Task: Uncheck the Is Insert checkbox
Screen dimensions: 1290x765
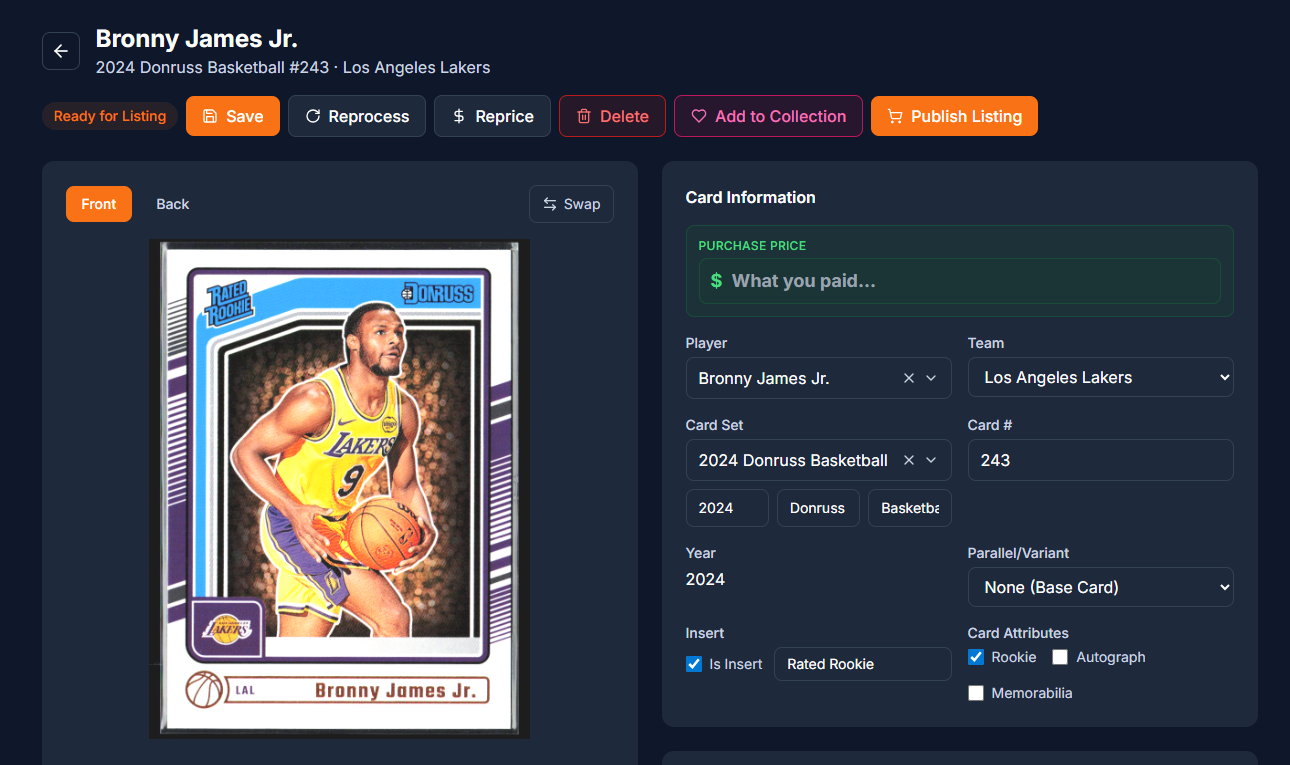Action: 694,664
